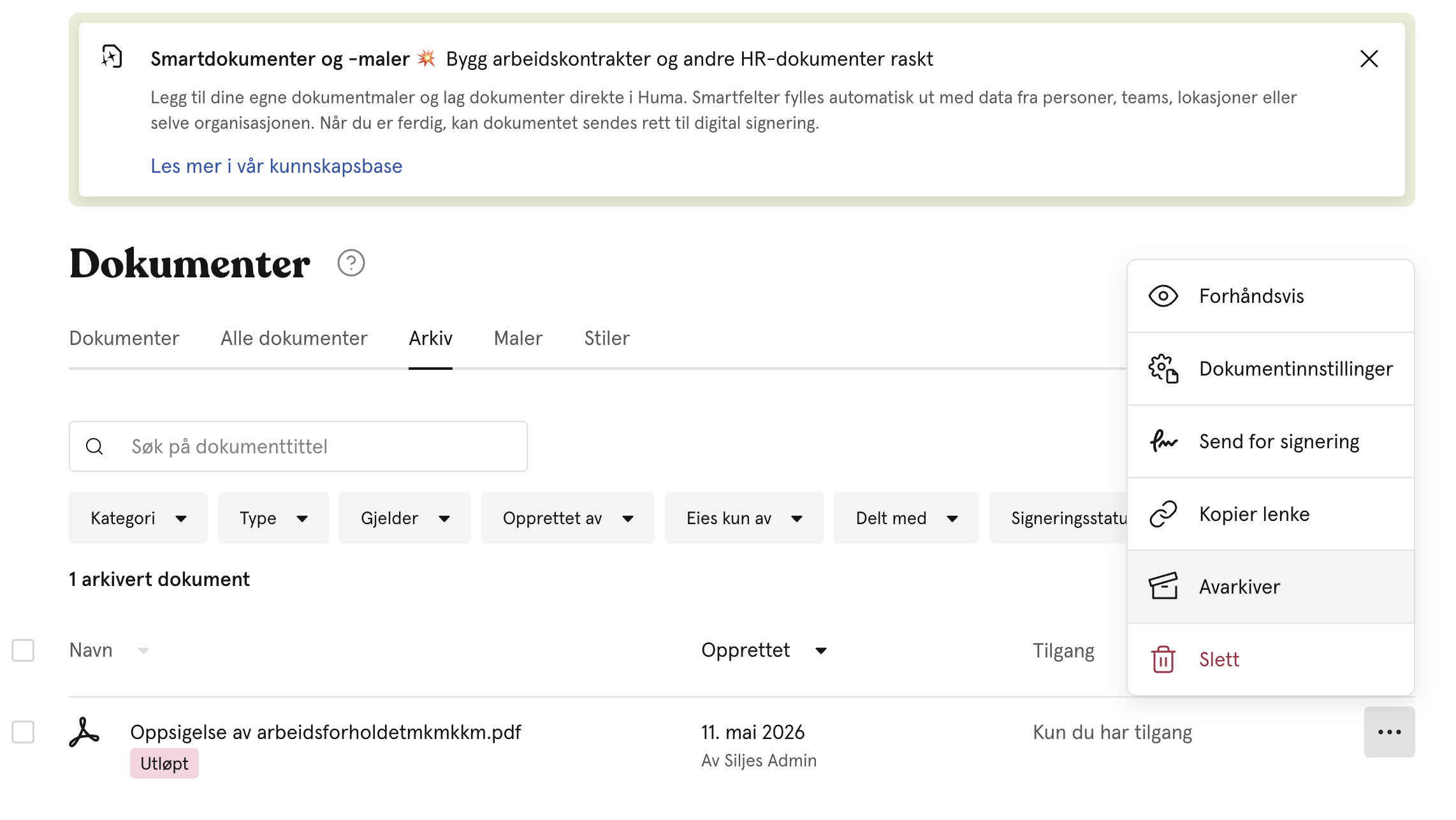
Task: Click the gear icon for Dokumentinnstillinger
Action: click(x=1163, y=369)
